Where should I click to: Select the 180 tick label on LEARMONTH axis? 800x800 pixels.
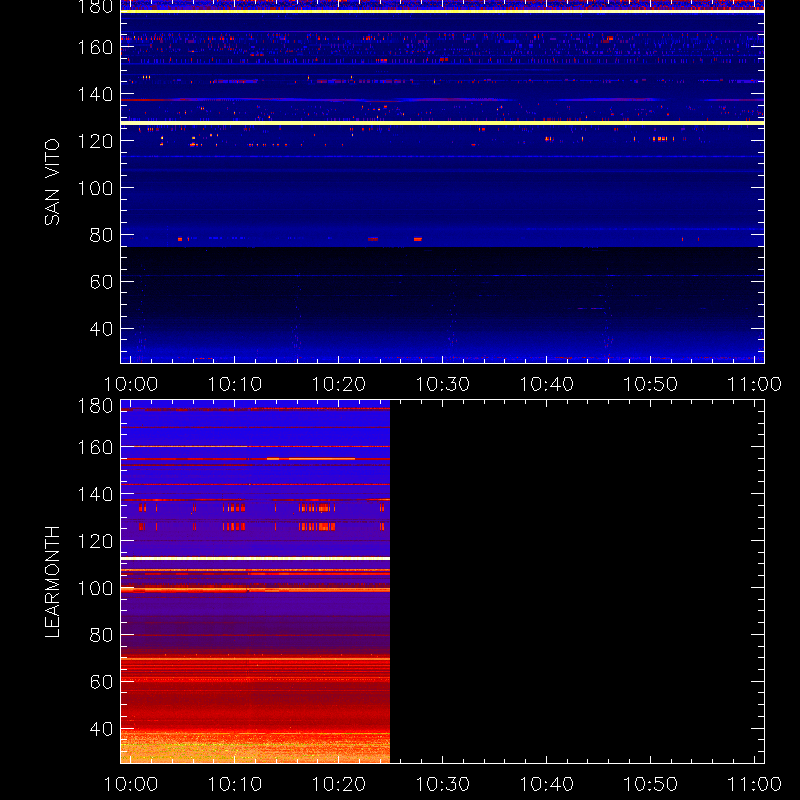95,406
